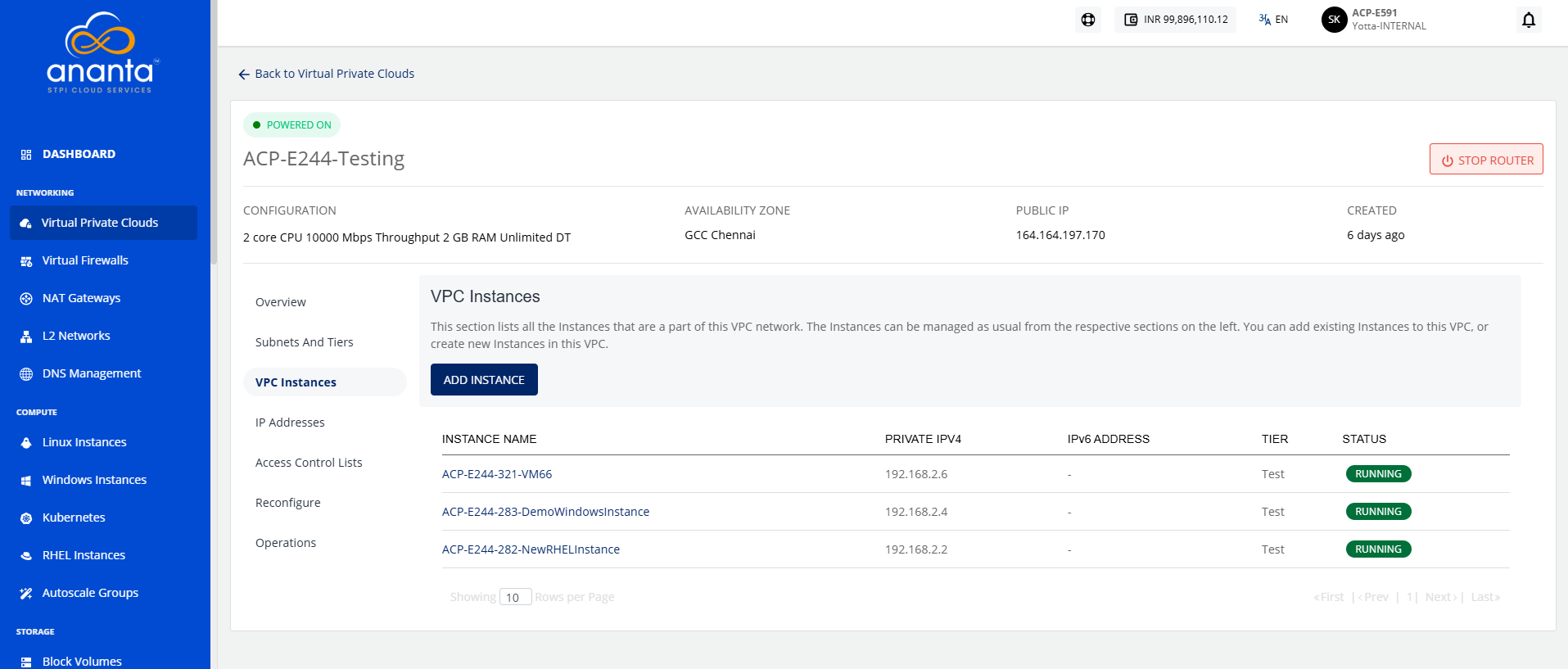Click the Kubernetes icon
Screen dimensions: 1568x669
[x=26, y=518]
